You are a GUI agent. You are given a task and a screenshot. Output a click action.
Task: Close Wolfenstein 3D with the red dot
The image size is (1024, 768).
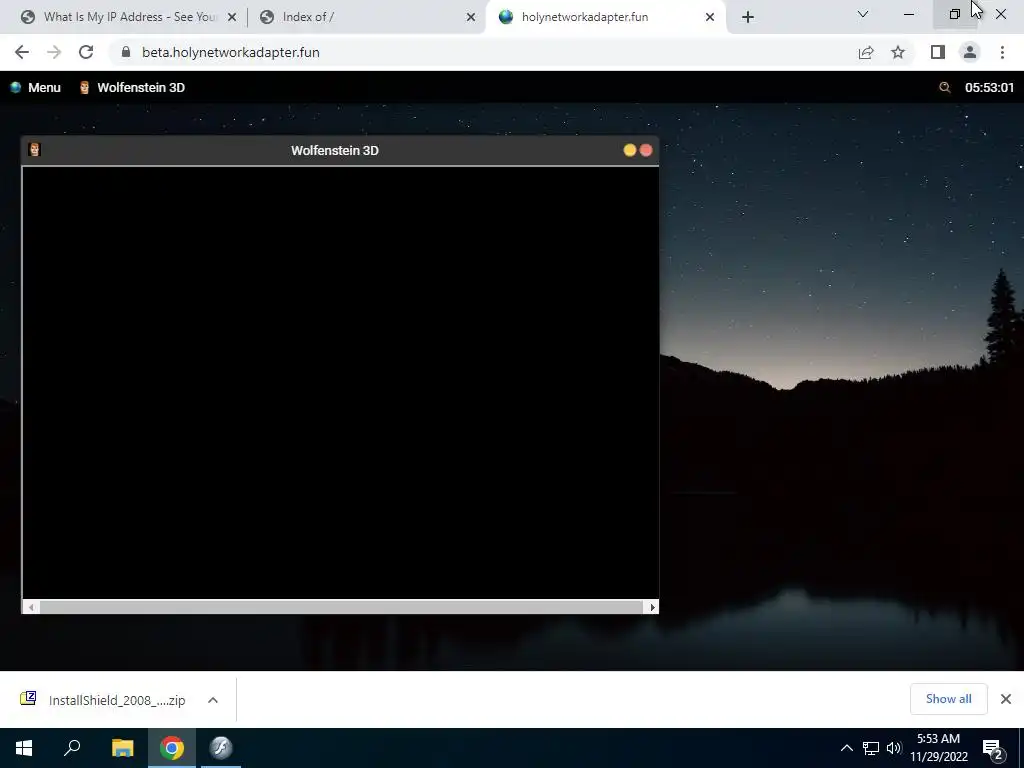coord(646,150)
